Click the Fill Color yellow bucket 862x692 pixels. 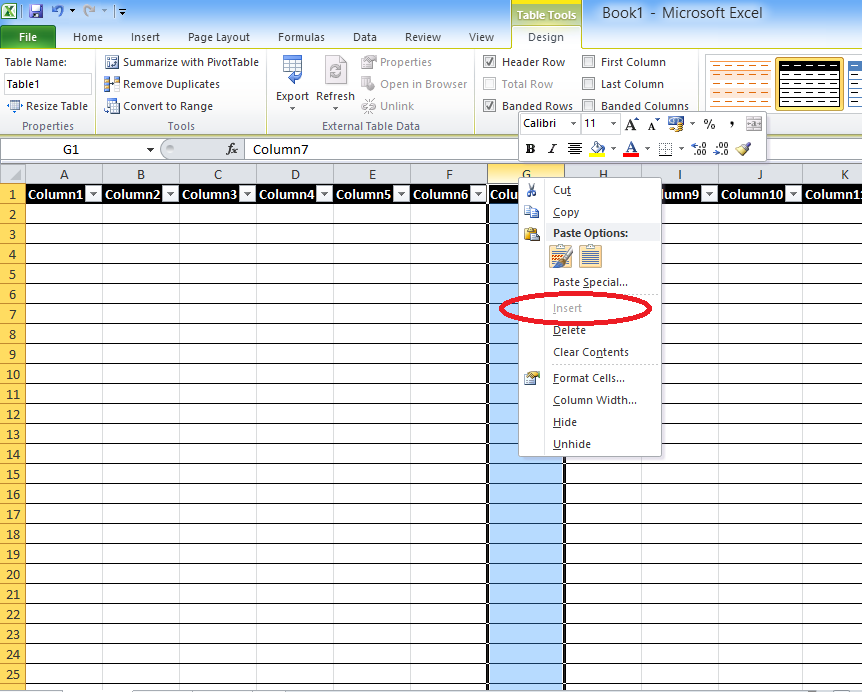(x=597, y=148)
